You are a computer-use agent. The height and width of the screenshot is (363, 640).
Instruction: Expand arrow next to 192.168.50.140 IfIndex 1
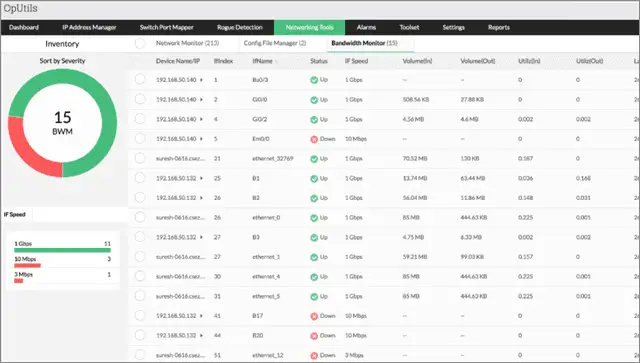click(x=201, y=80)
